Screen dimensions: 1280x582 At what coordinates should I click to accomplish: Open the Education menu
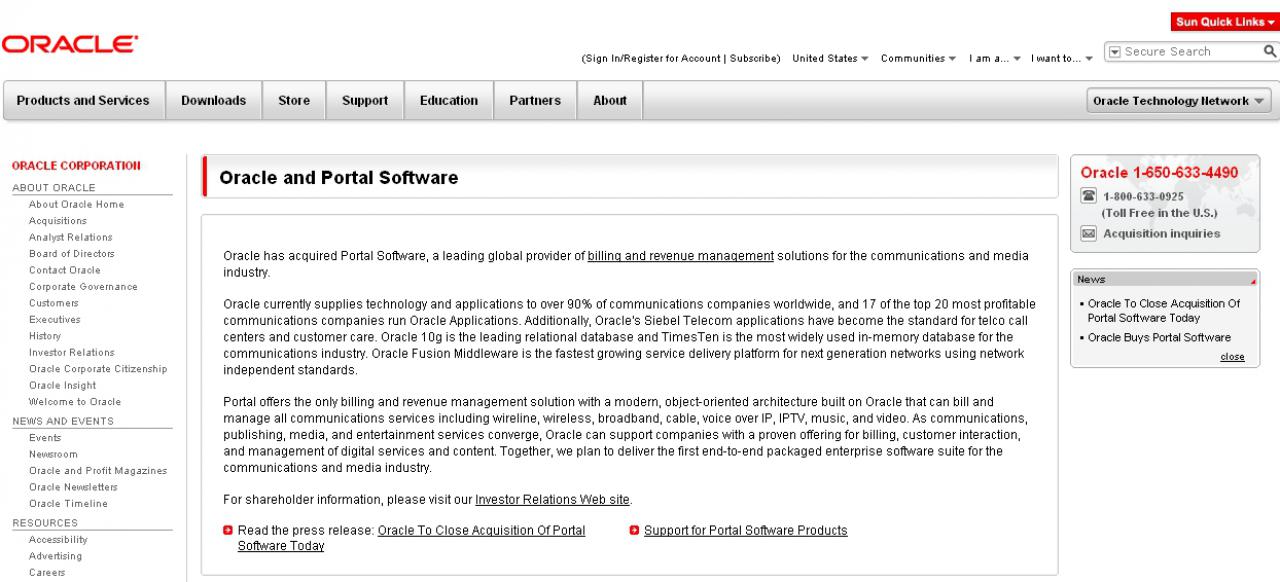tap(449, 101)
